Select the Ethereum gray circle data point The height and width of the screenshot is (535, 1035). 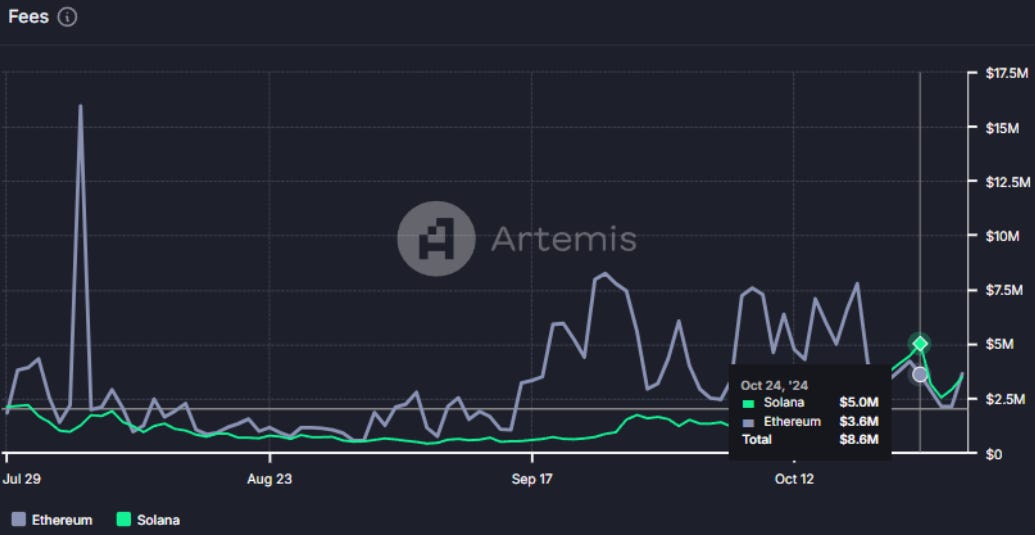[919, 374]
